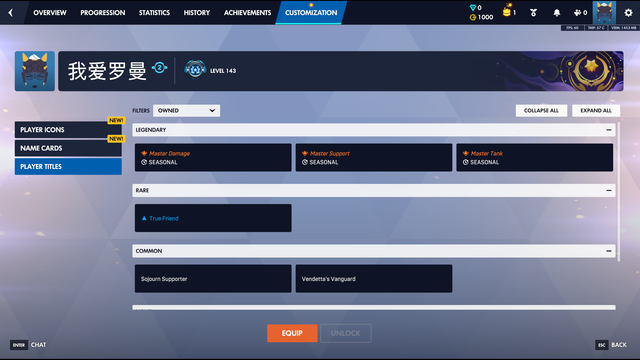The height and width of the screenshot is (360, 640).
Task: Open the Statistics tab
Action: point(154,13)
